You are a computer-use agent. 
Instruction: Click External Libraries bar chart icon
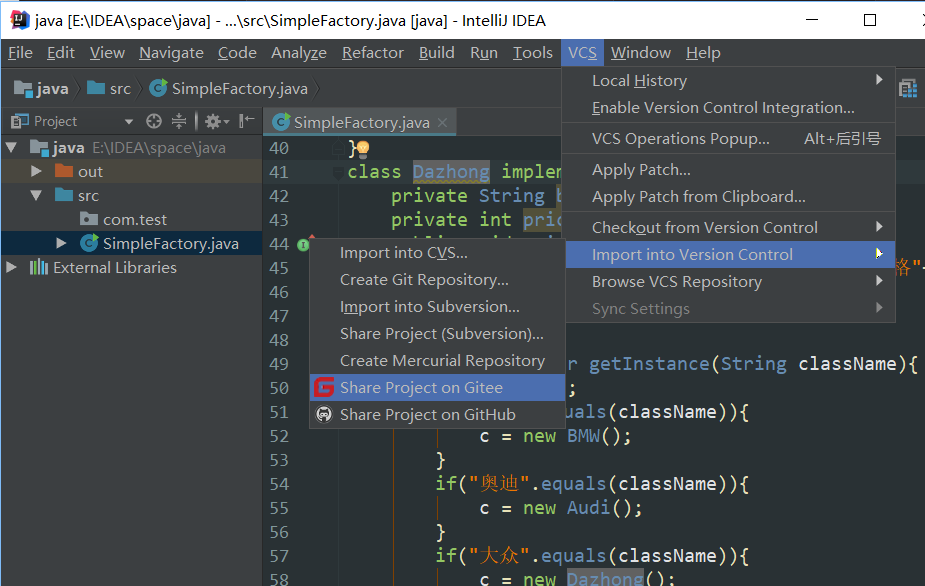tap(39, 267)
